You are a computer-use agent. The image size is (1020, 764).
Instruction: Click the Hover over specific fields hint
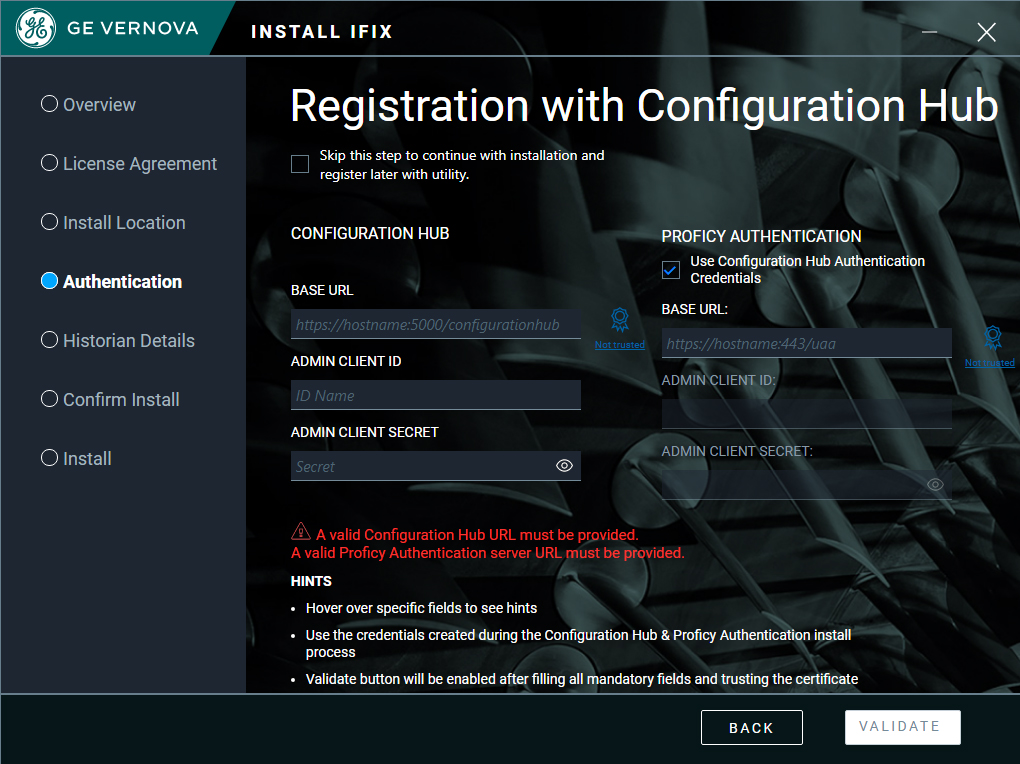tap(422, 608)
